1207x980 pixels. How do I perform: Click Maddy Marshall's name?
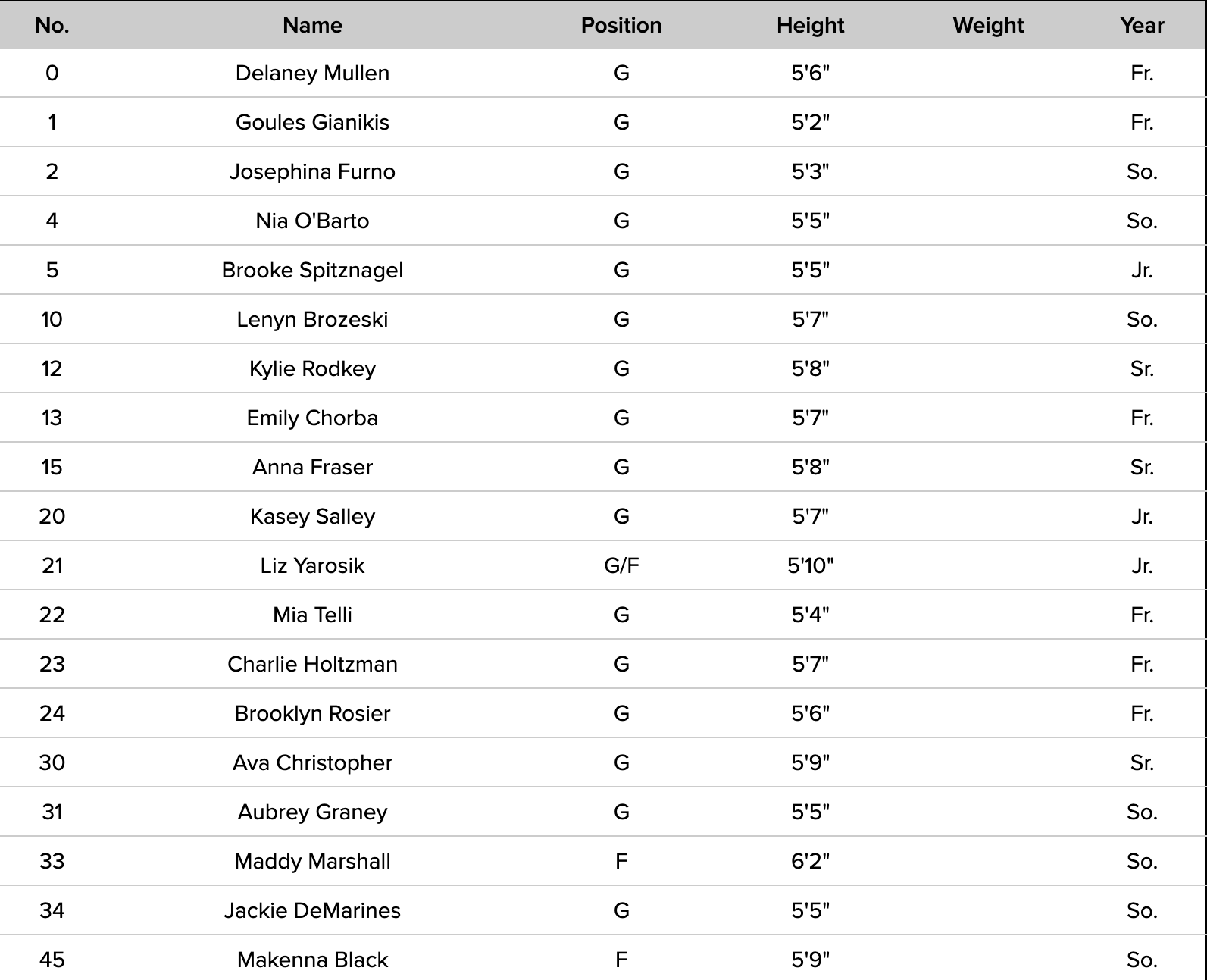pyautogui.click(x=312, y=861)
